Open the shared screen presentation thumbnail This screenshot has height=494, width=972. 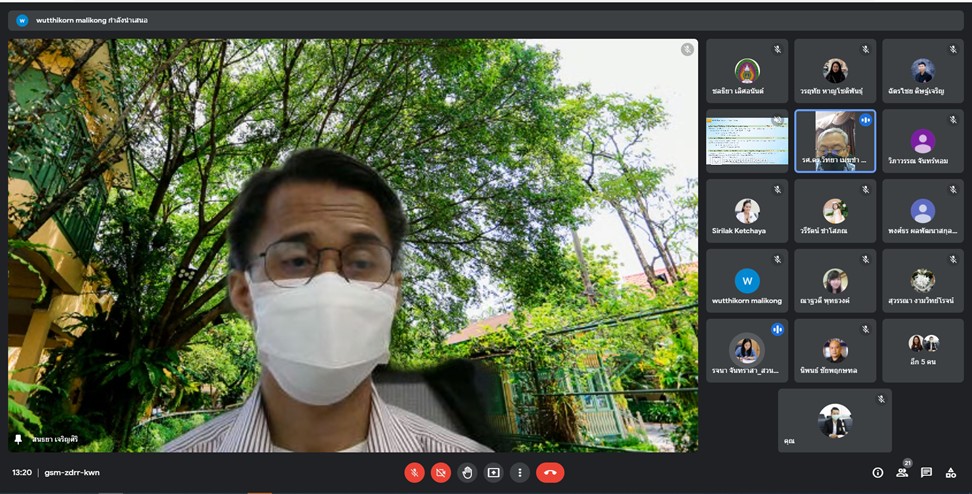(747, 141)
